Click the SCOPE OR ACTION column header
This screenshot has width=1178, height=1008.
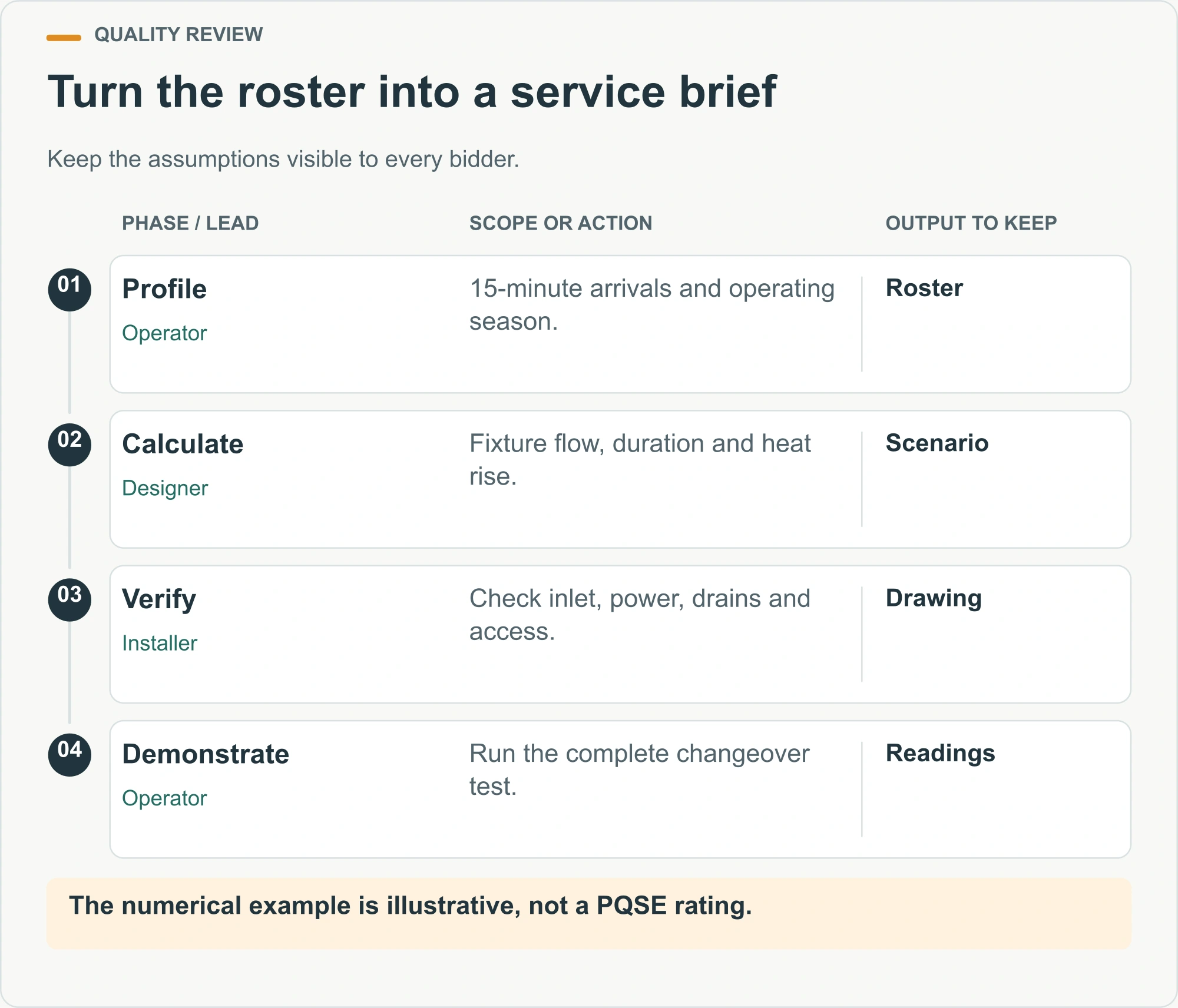[561, 223]
